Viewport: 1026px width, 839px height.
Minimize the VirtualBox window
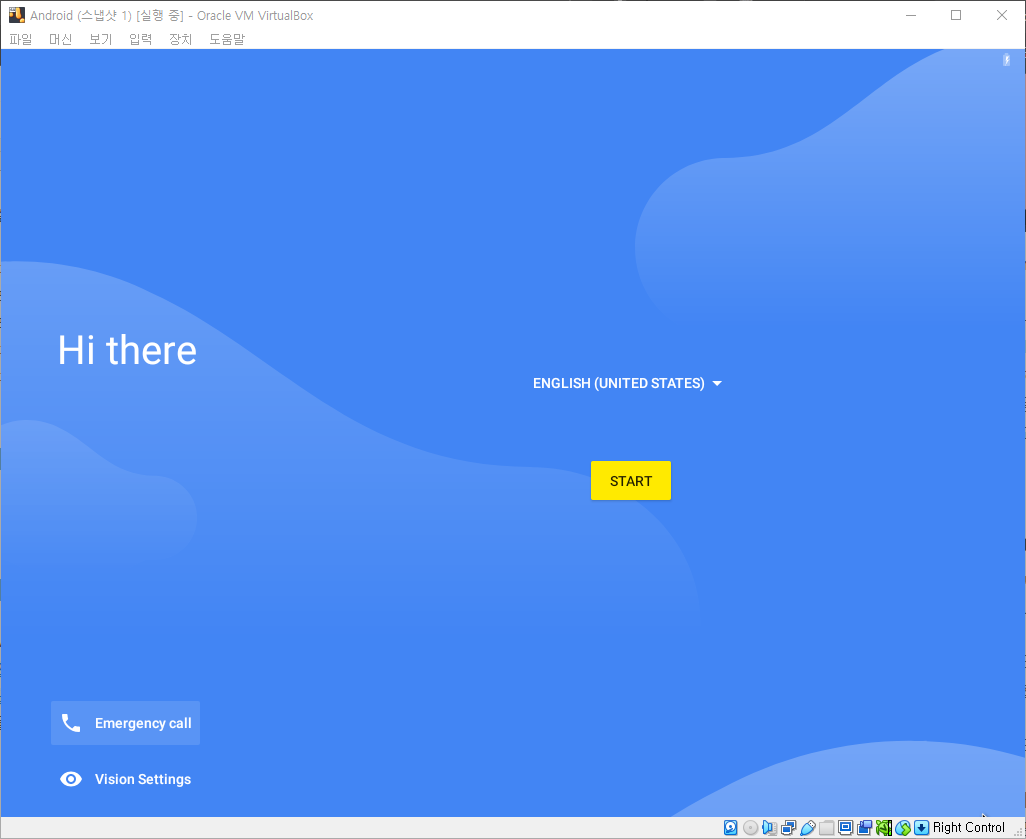(910, 15)
